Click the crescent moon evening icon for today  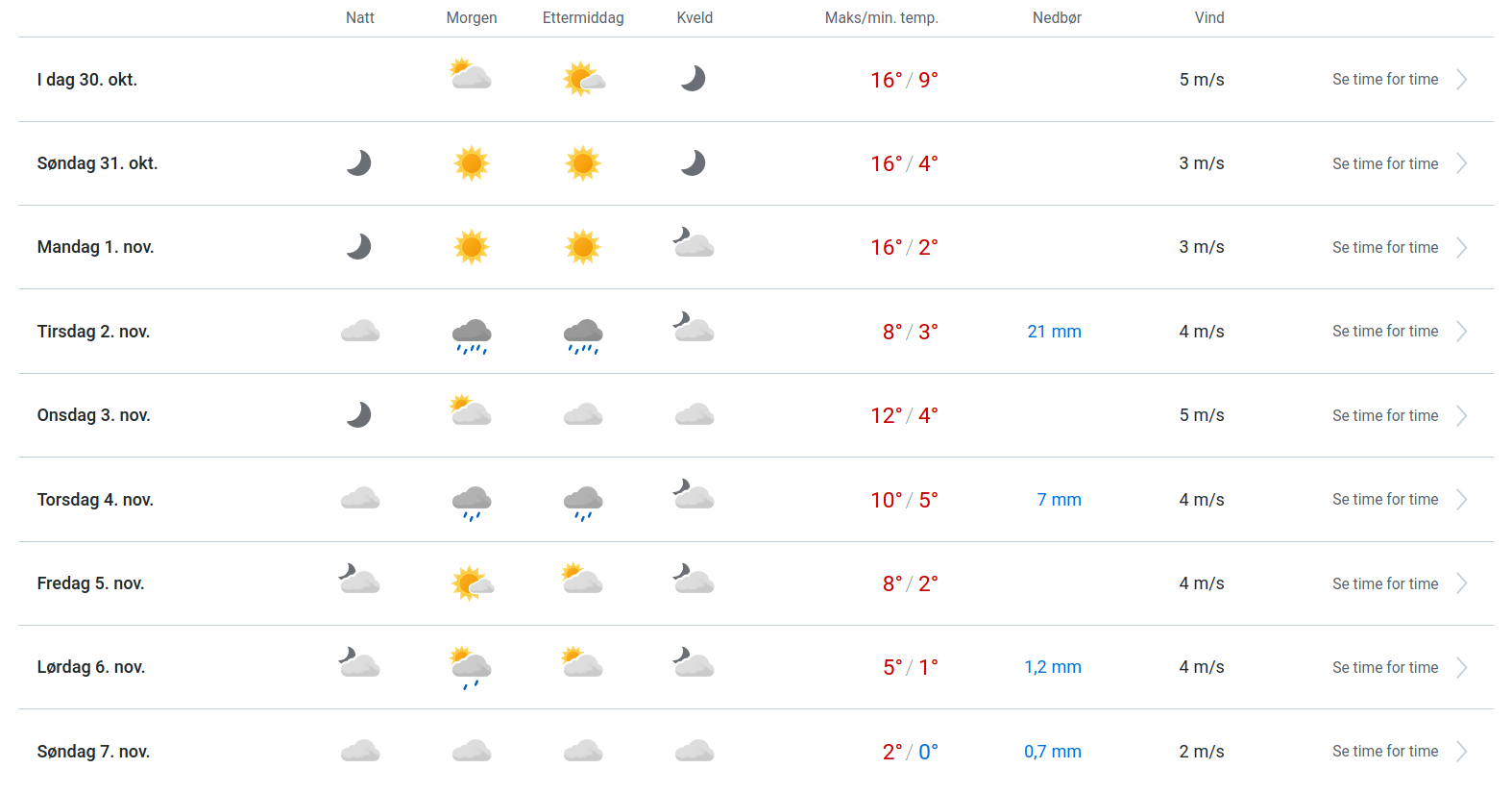(694, 79)
